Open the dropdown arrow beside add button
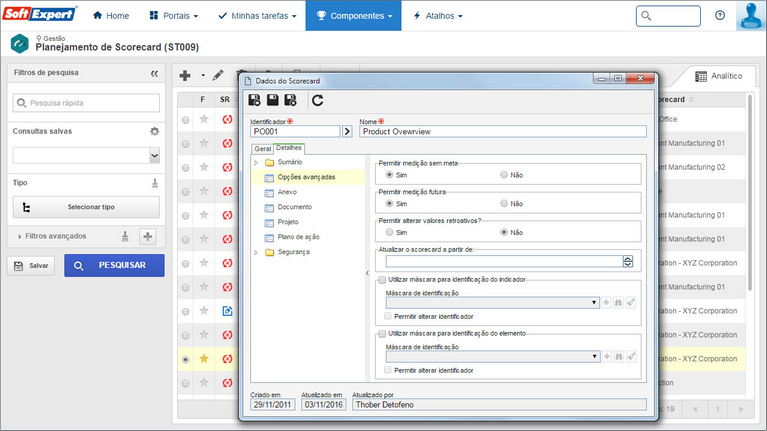This screenshot has height=431, width=767. (203, 75)
